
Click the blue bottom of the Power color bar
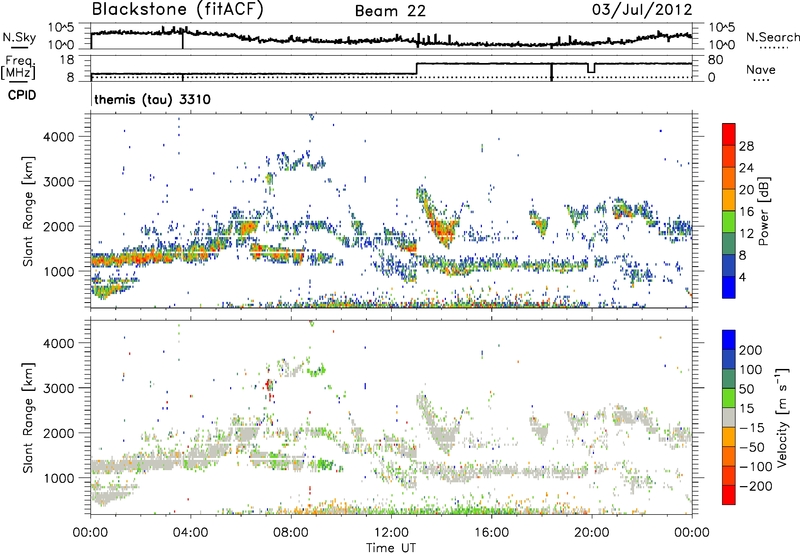[x=729, y=287]
